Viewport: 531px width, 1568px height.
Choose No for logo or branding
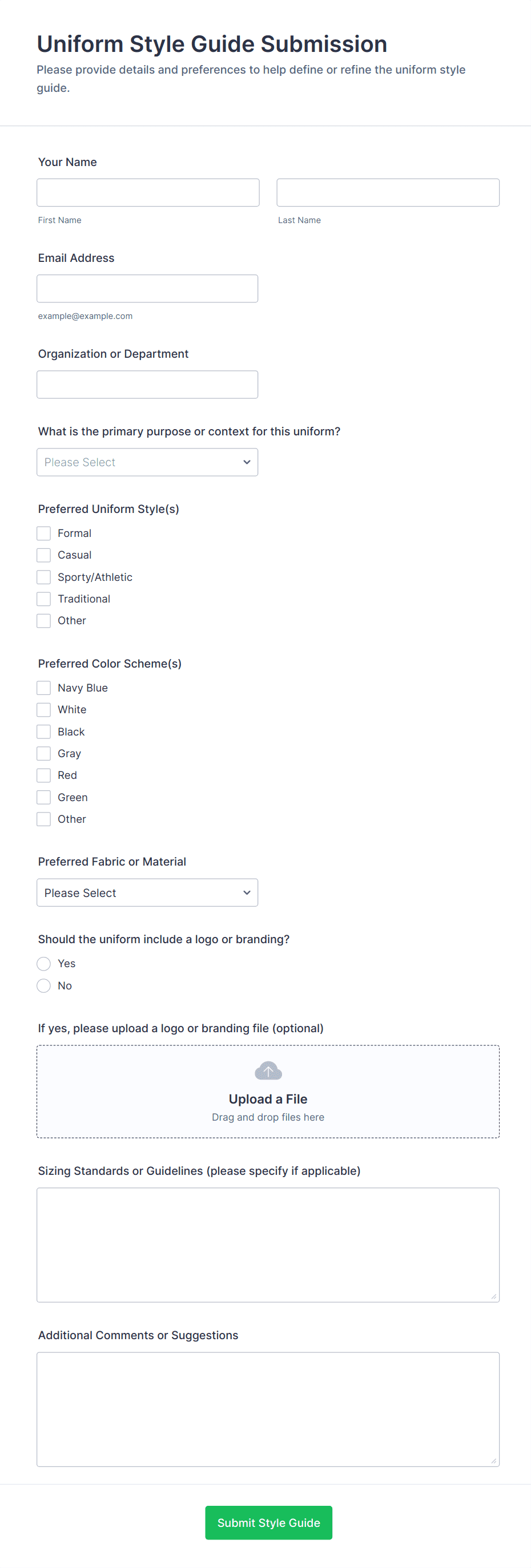pos(44,985)
